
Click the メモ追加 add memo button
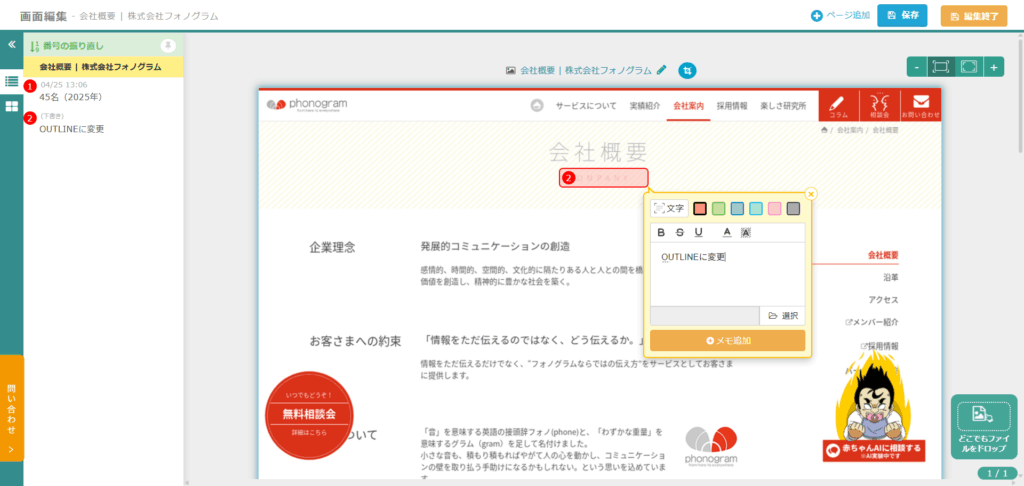727,341
